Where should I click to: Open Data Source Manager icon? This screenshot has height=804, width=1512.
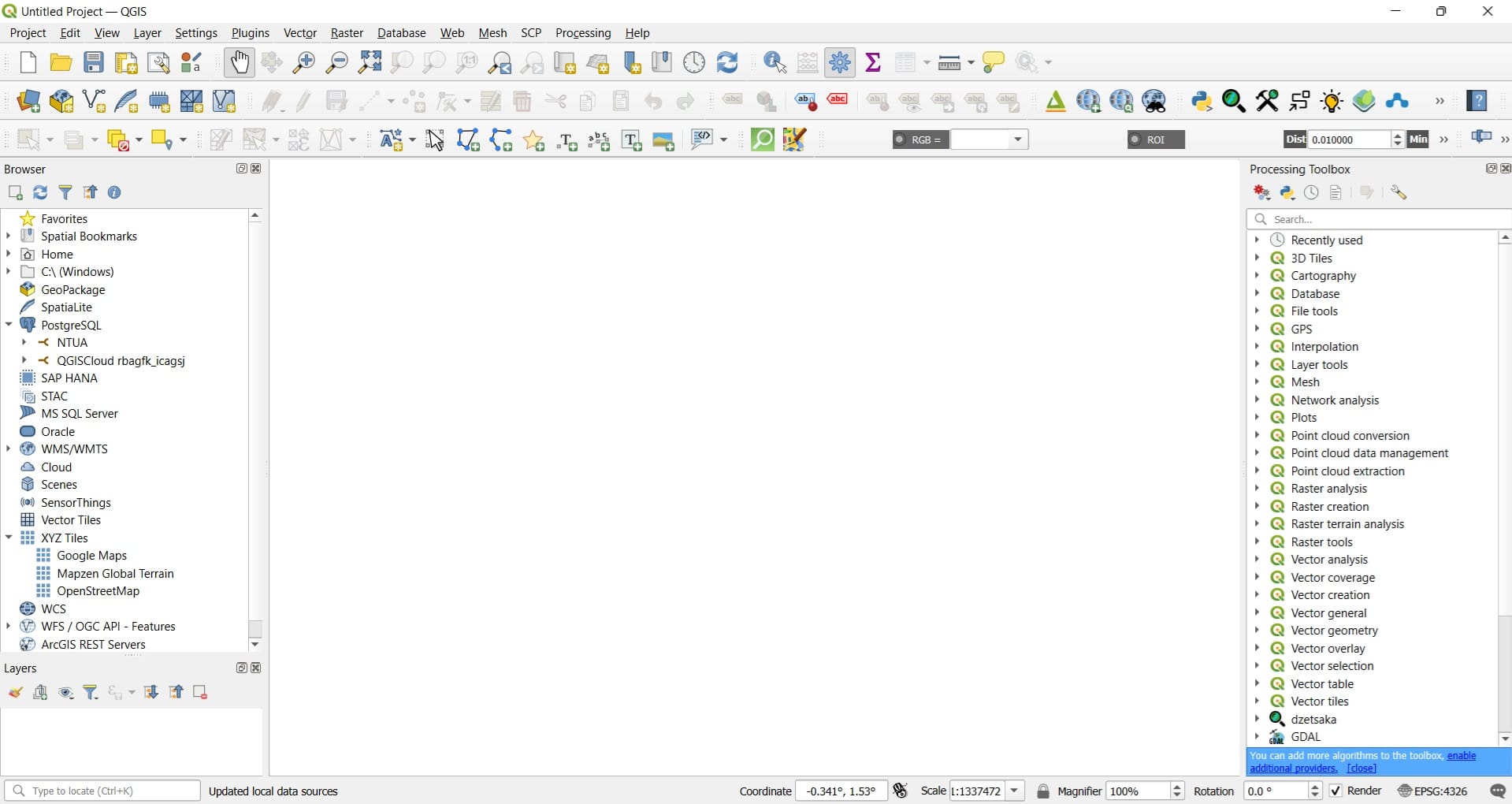[x=28, y=101]
